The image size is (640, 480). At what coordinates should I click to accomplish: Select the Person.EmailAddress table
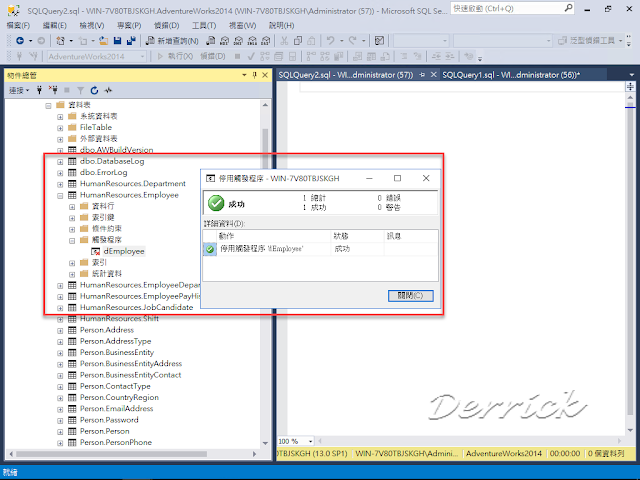(x=116, y=409)
